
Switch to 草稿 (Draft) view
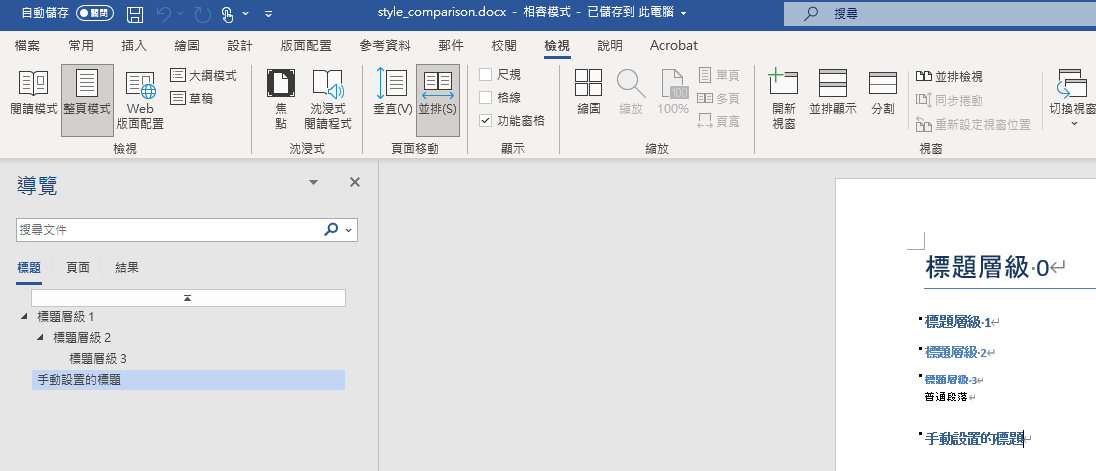pyautogui.click(x=192, y=98)
